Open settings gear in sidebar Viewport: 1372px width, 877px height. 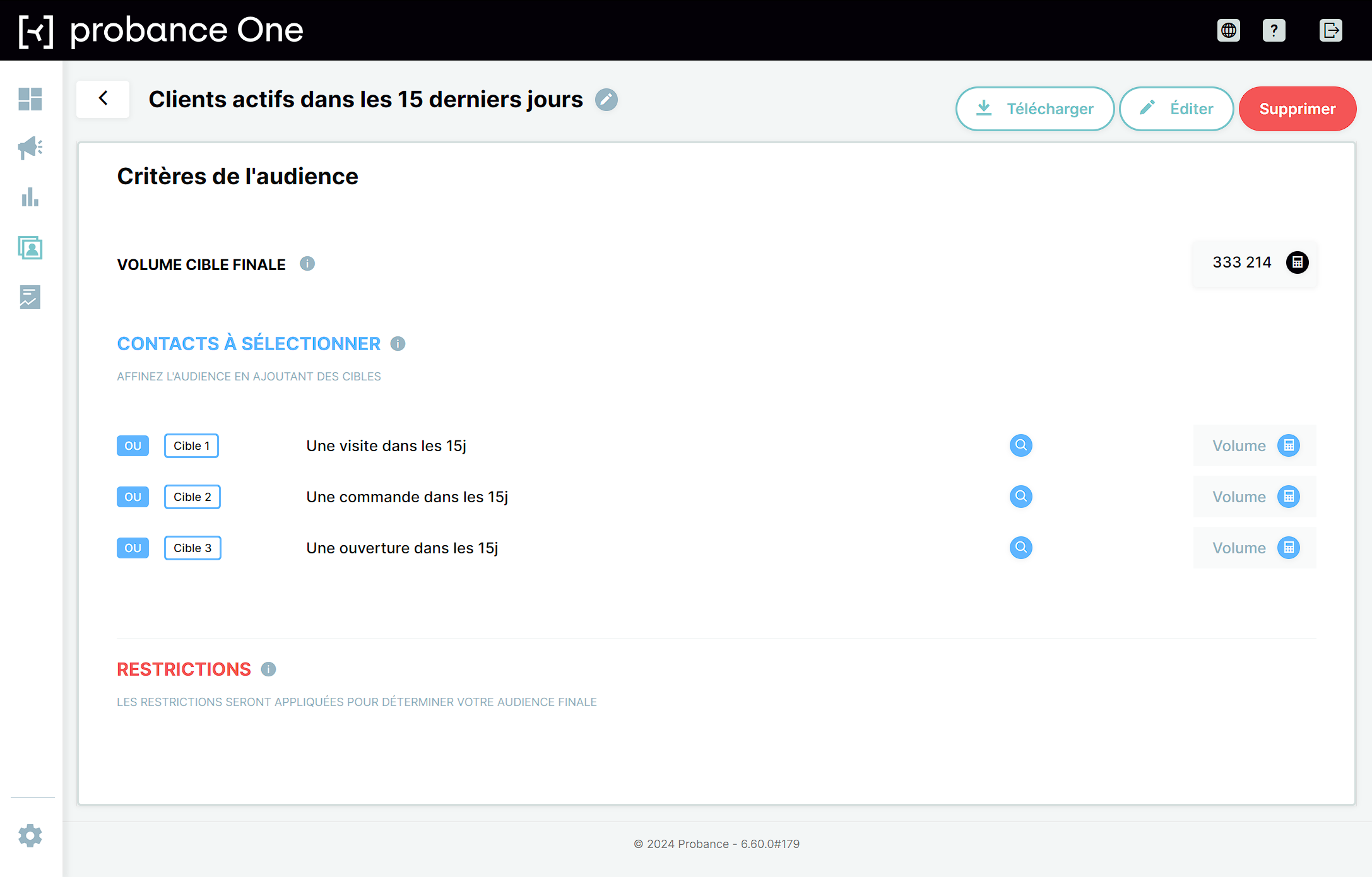pyautogui.click(x=30, y=835)
